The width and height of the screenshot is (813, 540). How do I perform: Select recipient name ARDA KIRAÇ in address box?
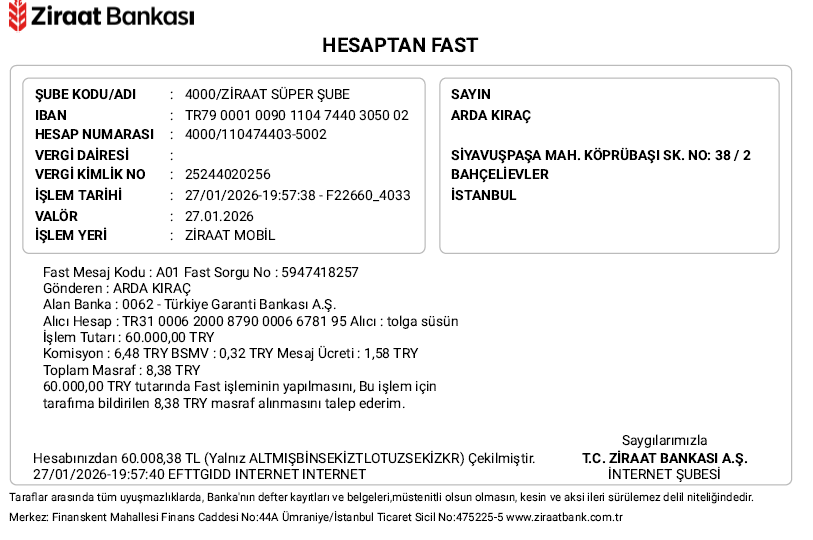491,115
